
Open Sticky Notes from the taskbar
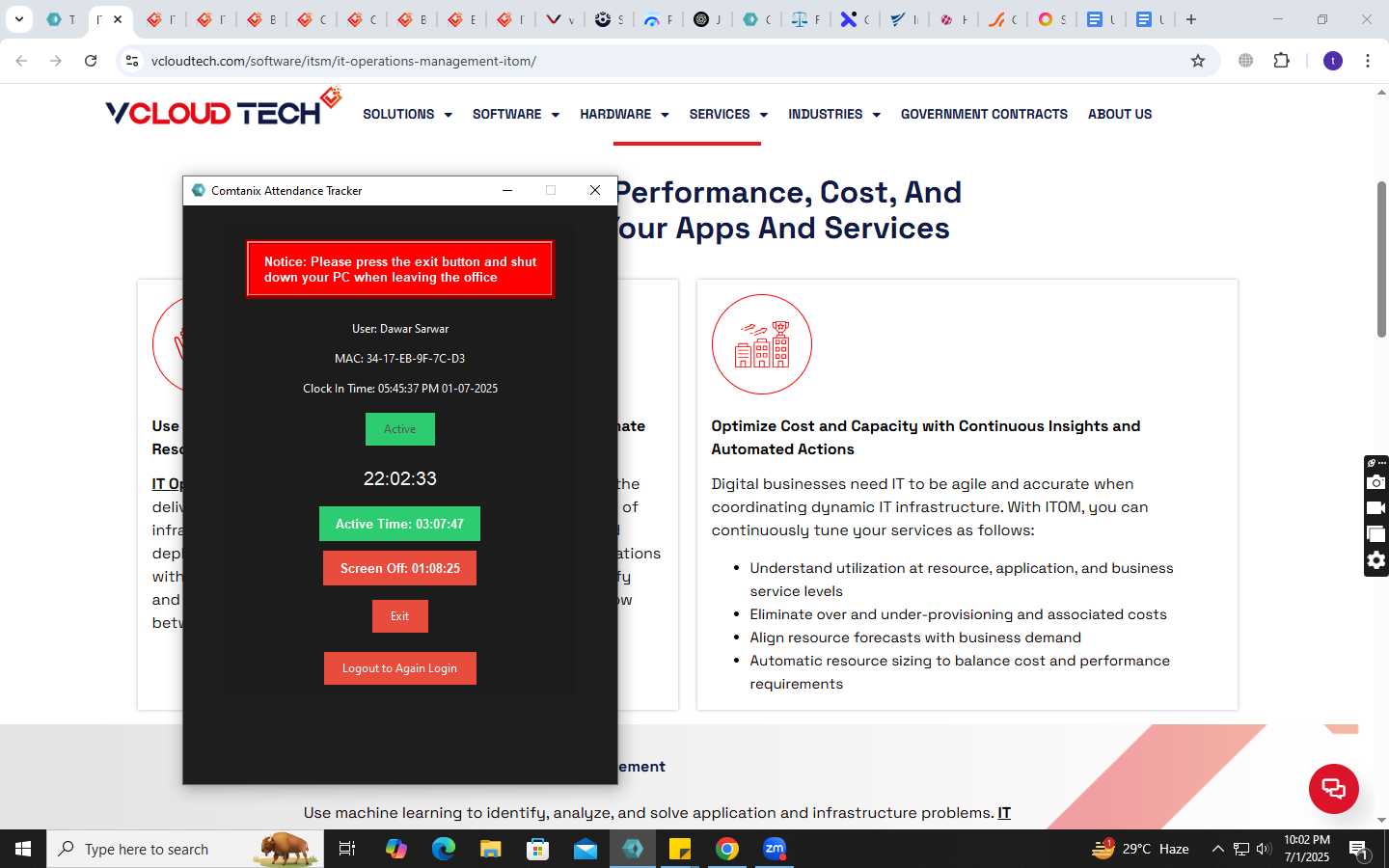point(680,849)
